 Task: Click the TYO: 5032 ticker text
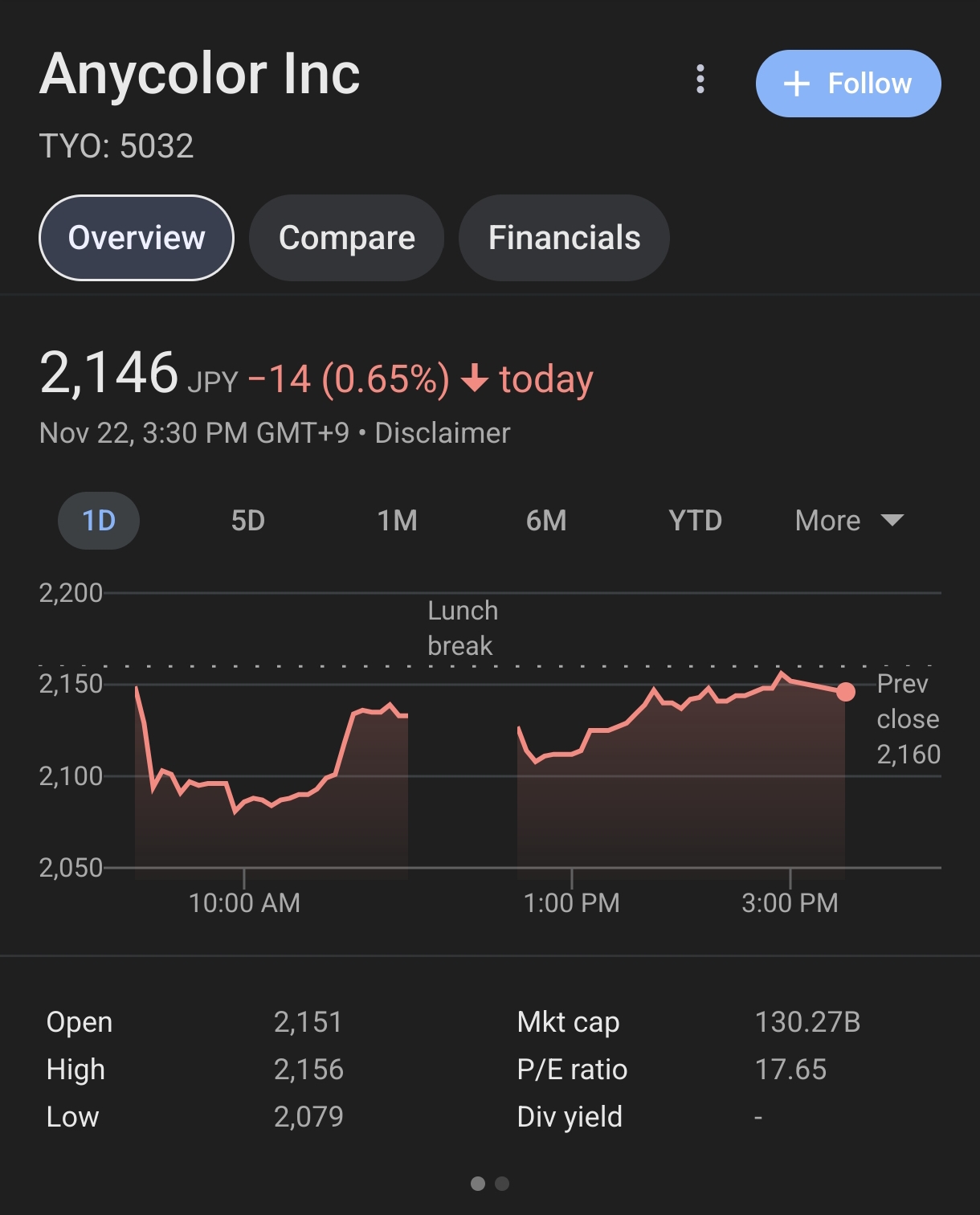(x=116, y=146)
